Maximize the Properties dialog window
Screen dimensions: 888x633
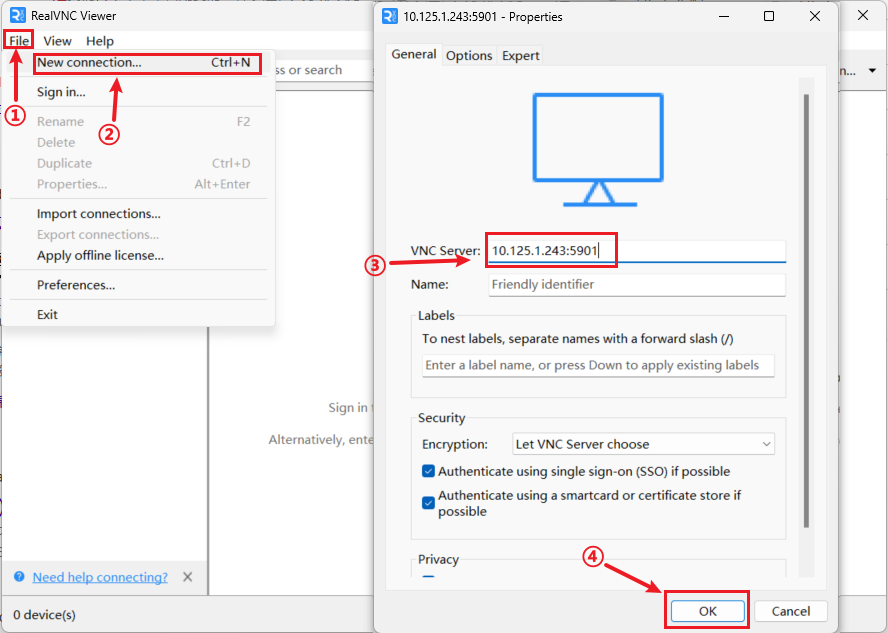(x=769, y=16)
